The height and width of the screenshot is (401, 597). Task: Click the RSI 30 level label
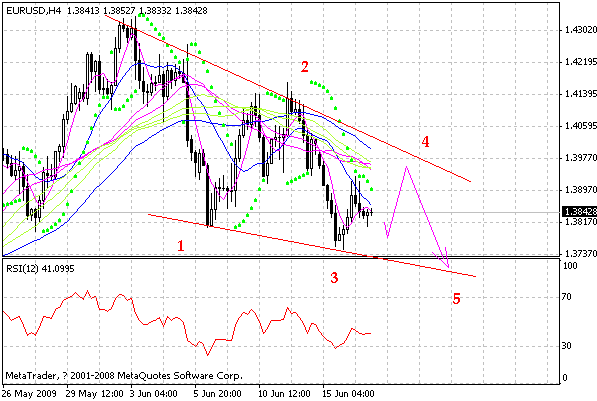coord(567,346)
